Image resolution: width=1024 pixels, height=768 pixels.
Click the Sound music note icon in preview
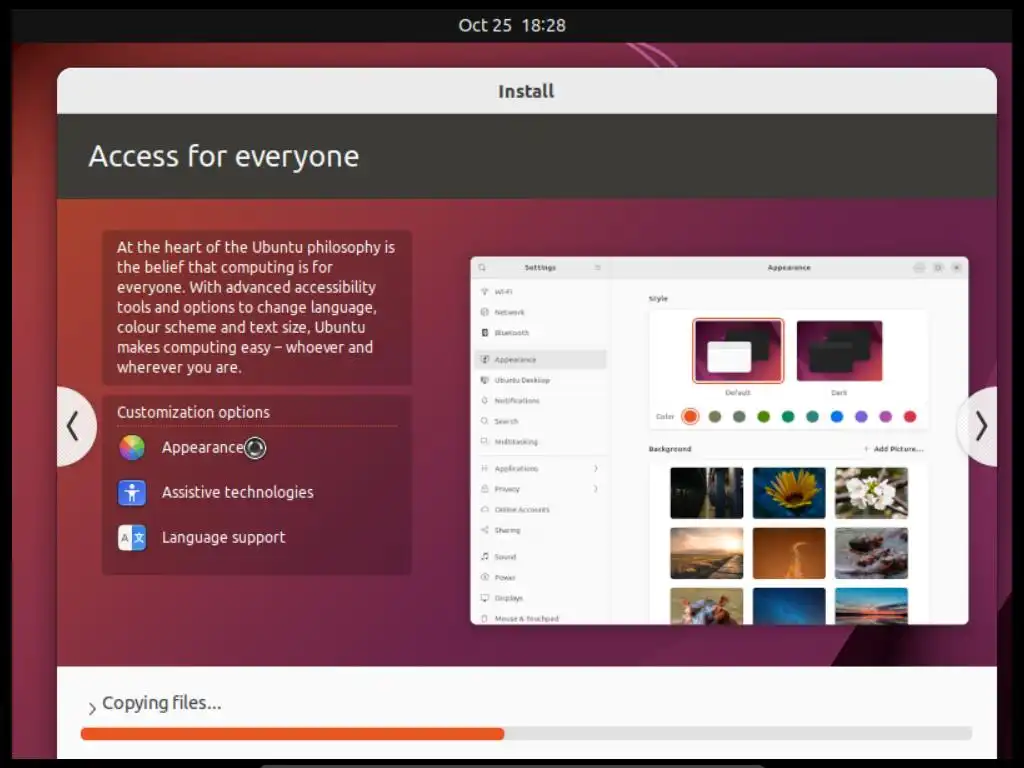pos(485,556)
